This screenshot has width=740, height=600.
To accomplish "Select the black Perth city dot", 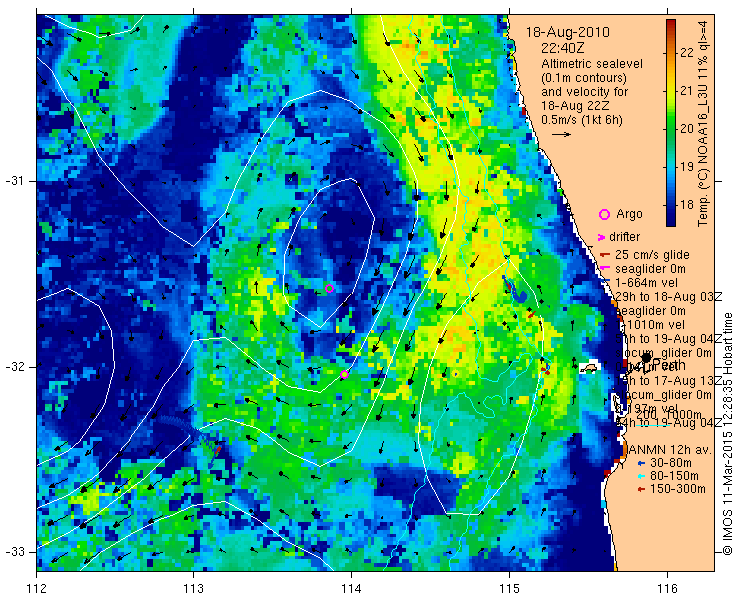I will 646,358.
